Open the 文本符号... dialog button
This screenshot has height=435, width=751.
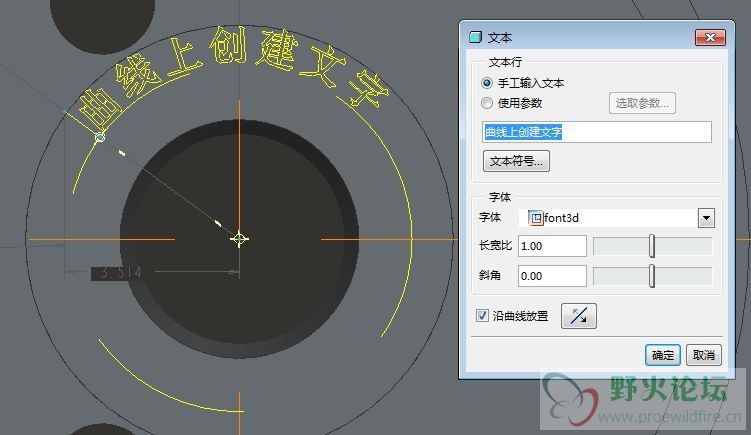[x=516, y=161]
